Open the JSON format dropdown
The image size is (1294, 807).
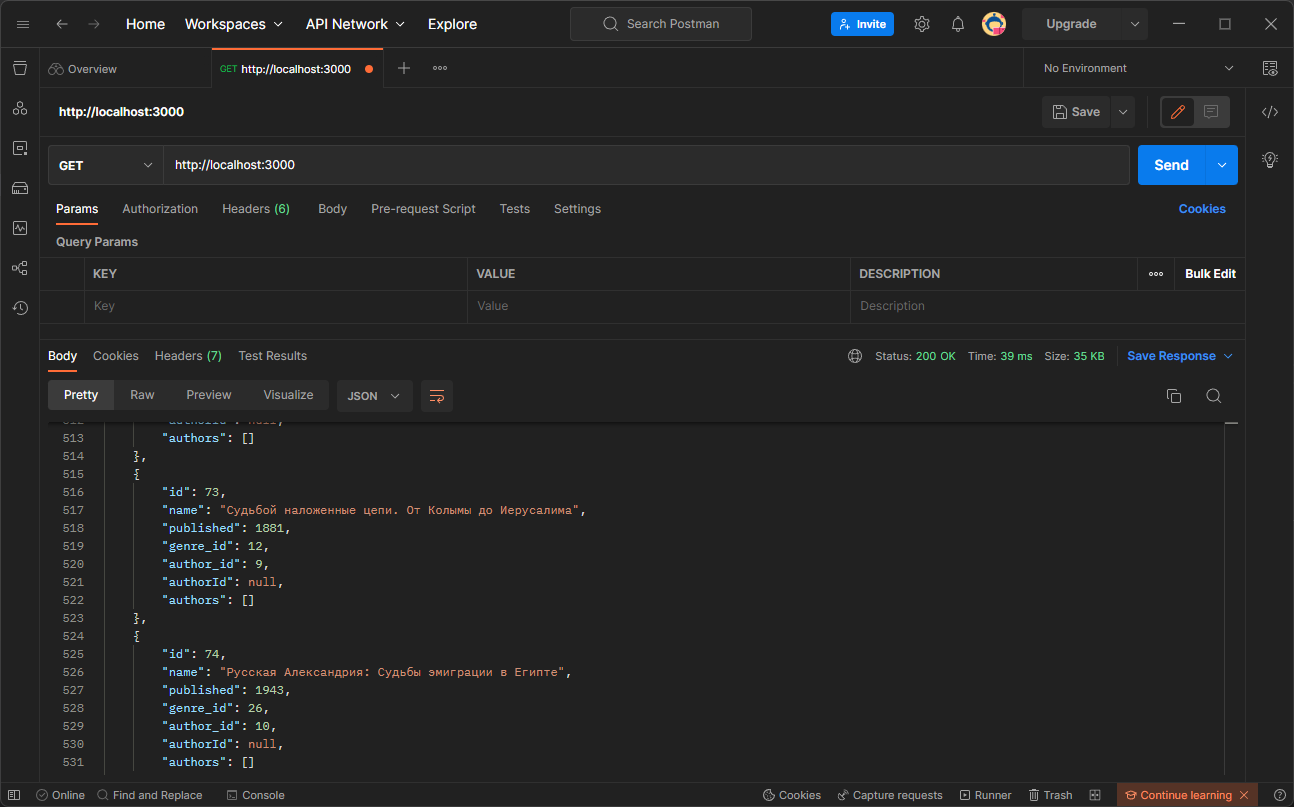click(374, 396)
